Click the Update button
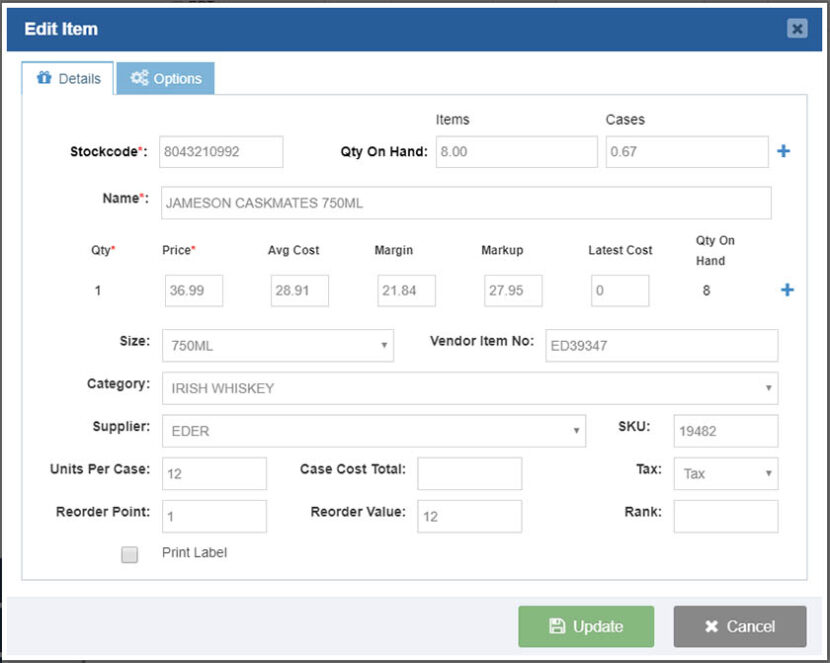The height and width of the screenshot is (663, 830). point(585,626)
